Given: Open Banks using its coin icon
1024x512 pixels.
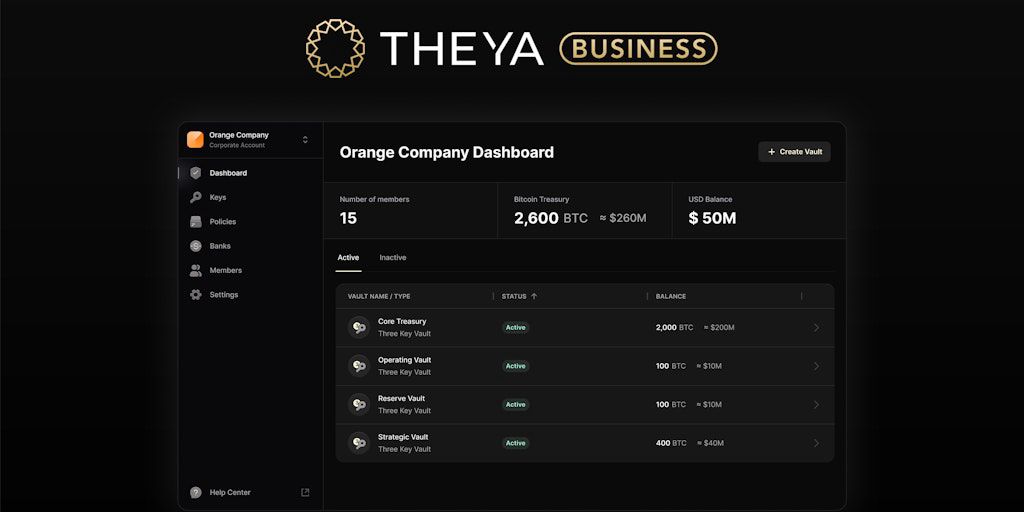Looking at the screenshot, I should [196, 246].
